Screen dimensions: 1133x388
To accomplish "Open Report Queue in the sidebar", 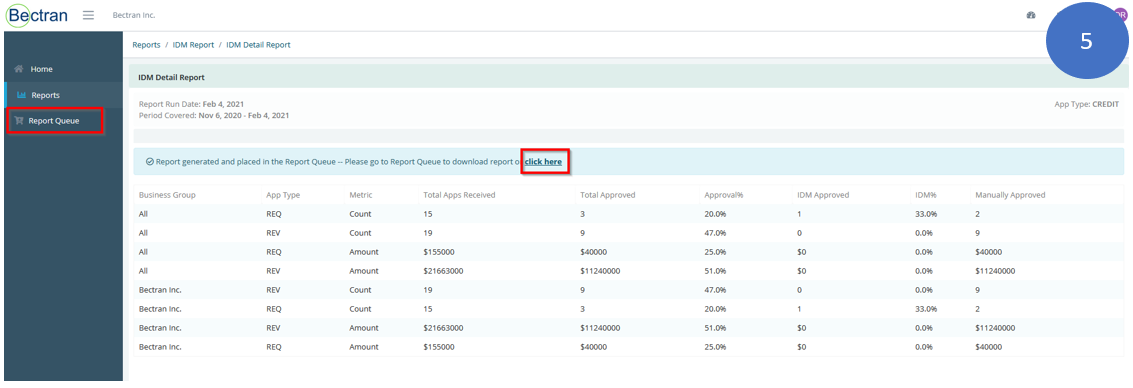I will coord(55,121).
